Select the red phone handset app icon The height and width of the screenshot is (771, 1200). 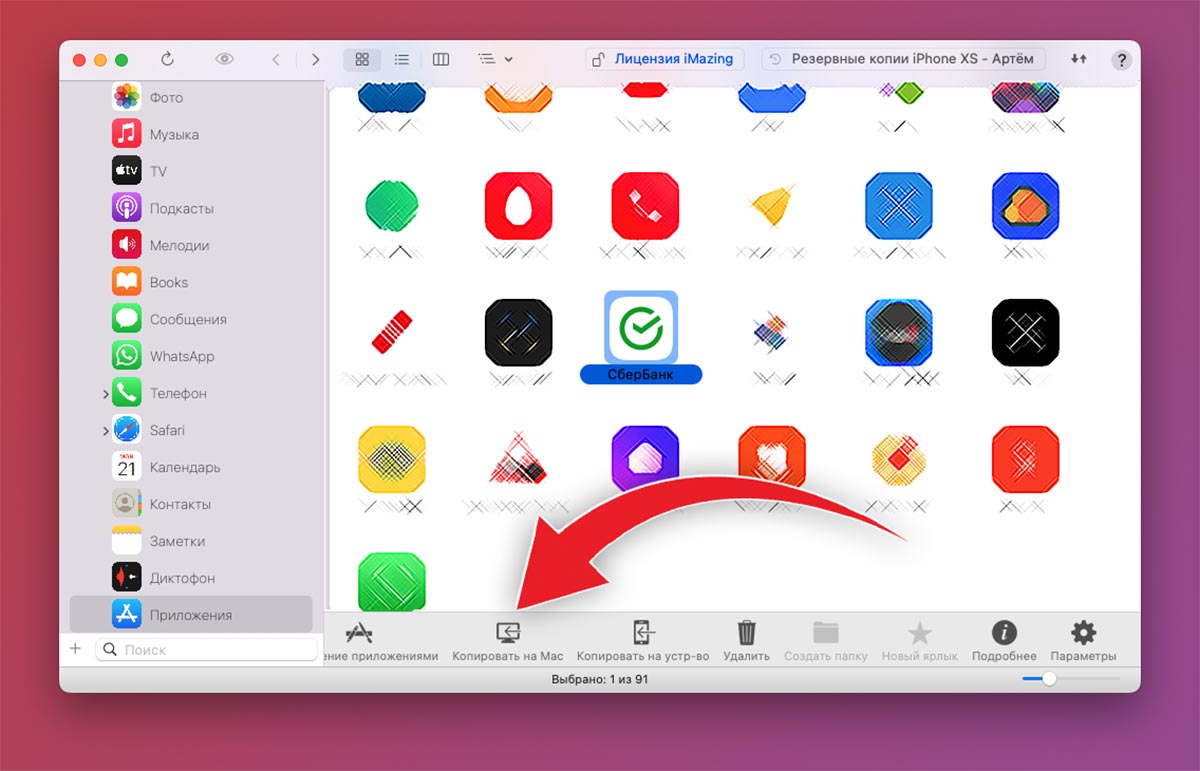pos(645,206)
